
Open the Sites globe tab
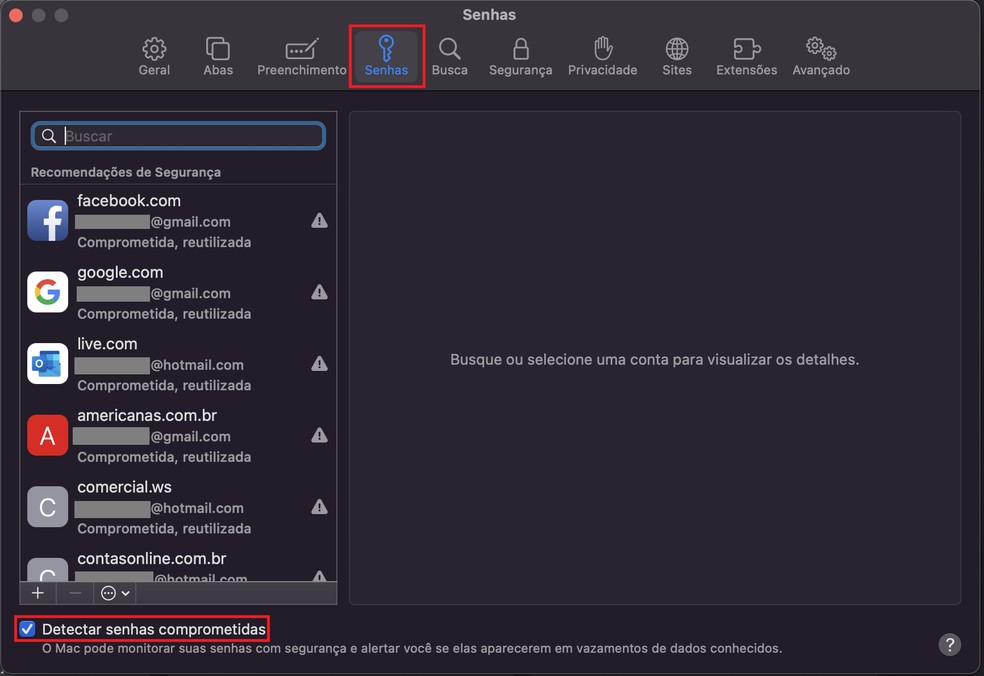[x=676, y=56]
